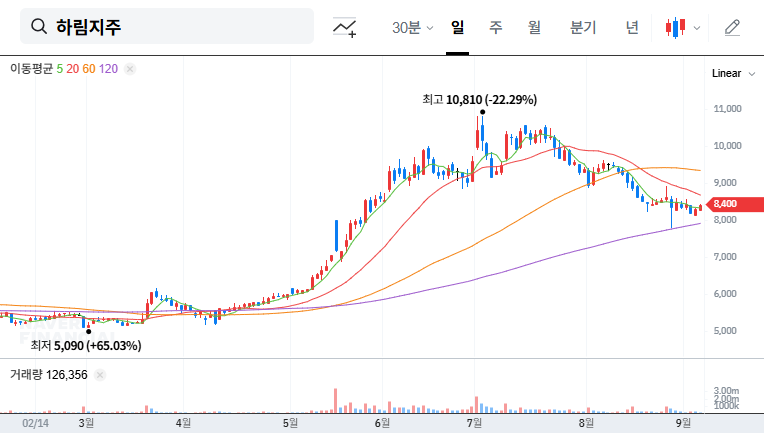Click the orange 60 moving average value
Viewport: 764px width, 433px height.
89,69
